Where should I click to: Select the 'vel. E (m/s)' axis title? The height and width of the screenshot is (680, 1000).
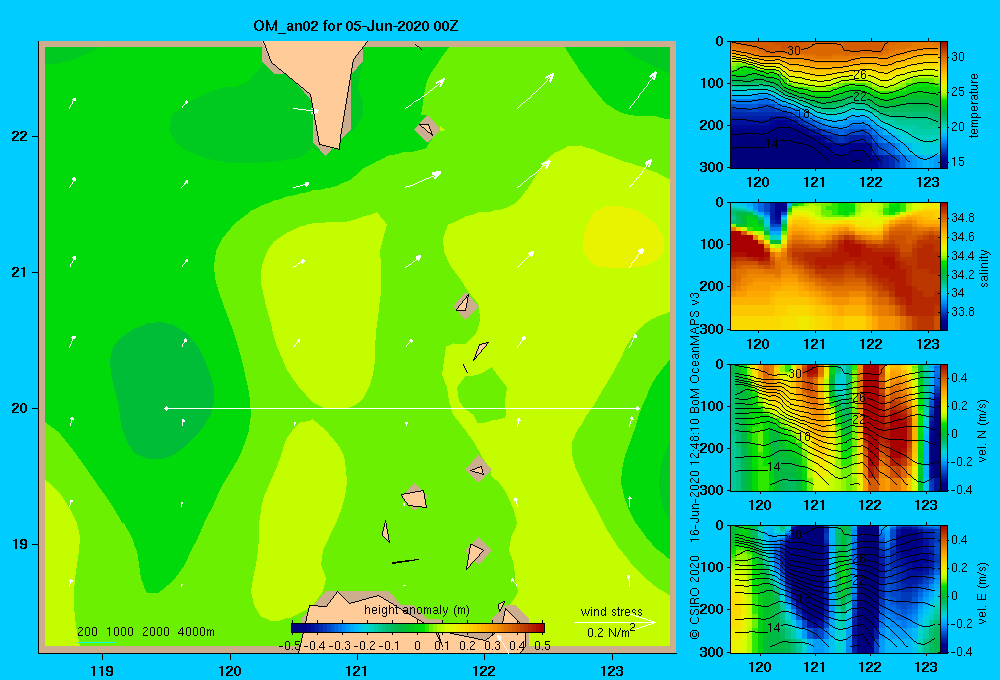click(x=983, y=592)
